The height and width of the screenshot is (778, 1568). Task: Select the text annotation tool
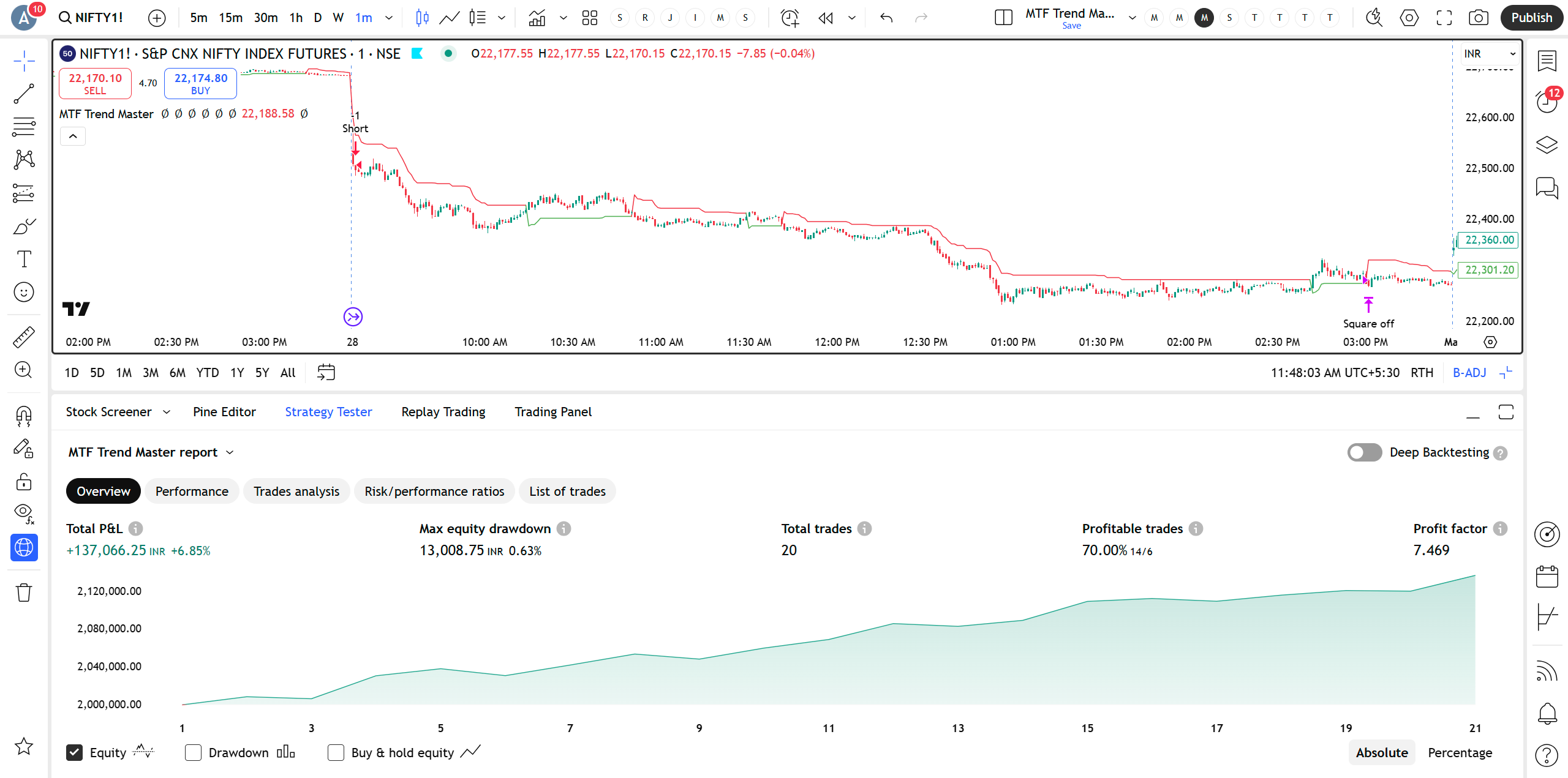pyautogui.click(x=24, y=259)
